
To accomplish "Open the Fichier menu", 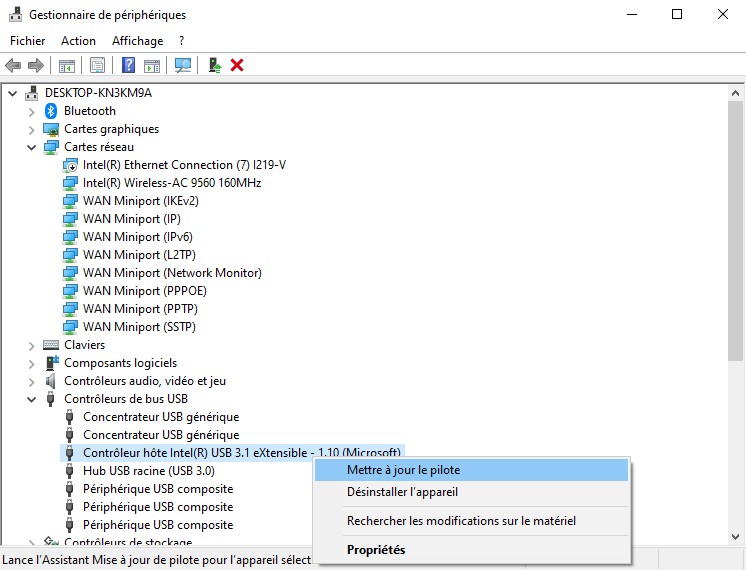I will click(27, 41).
